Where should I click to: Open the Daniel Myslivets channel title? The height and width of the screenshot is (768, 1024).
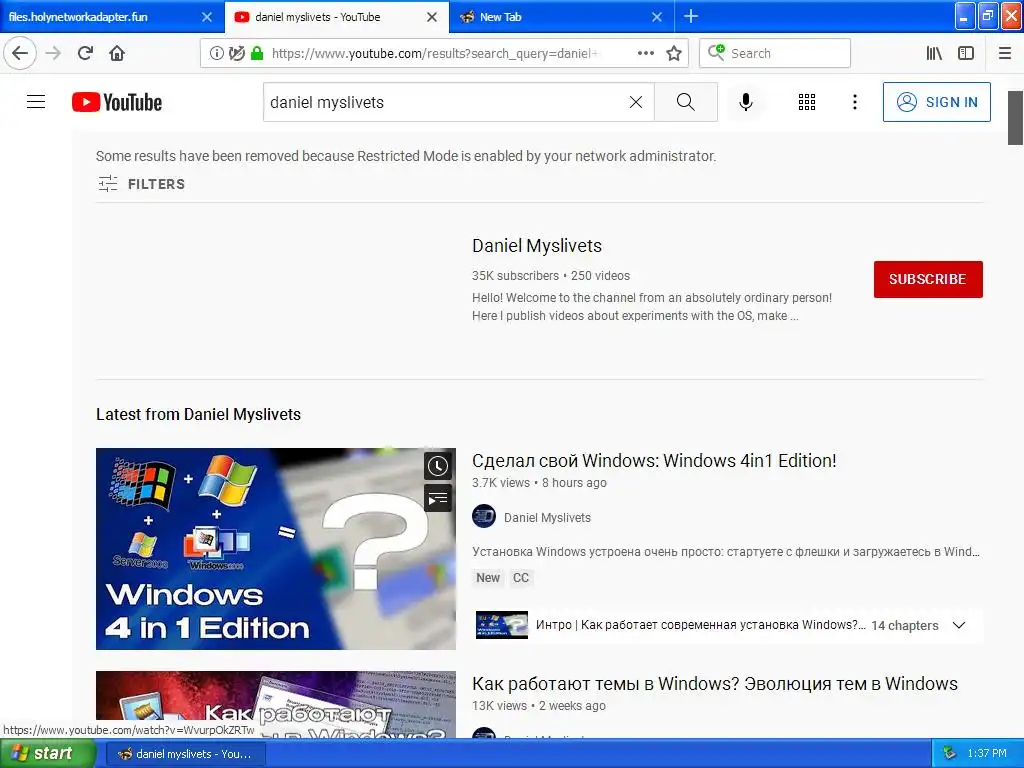coord(537,246)
